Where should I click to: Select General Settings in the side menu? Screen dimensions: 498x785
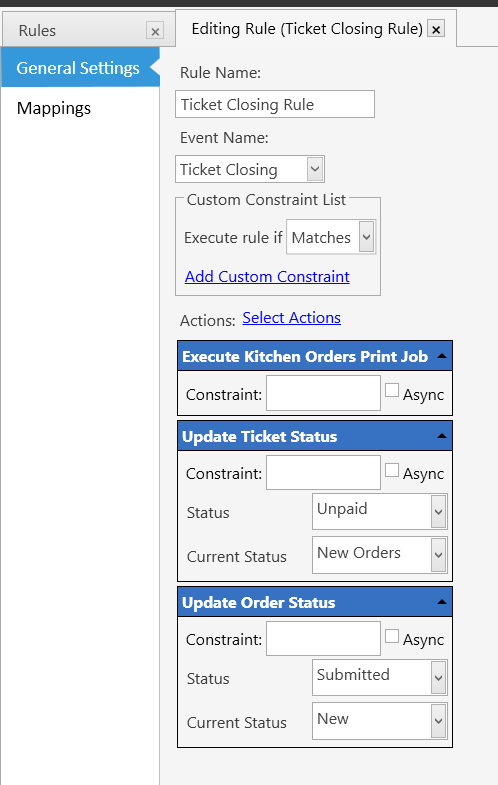point(78,68)
